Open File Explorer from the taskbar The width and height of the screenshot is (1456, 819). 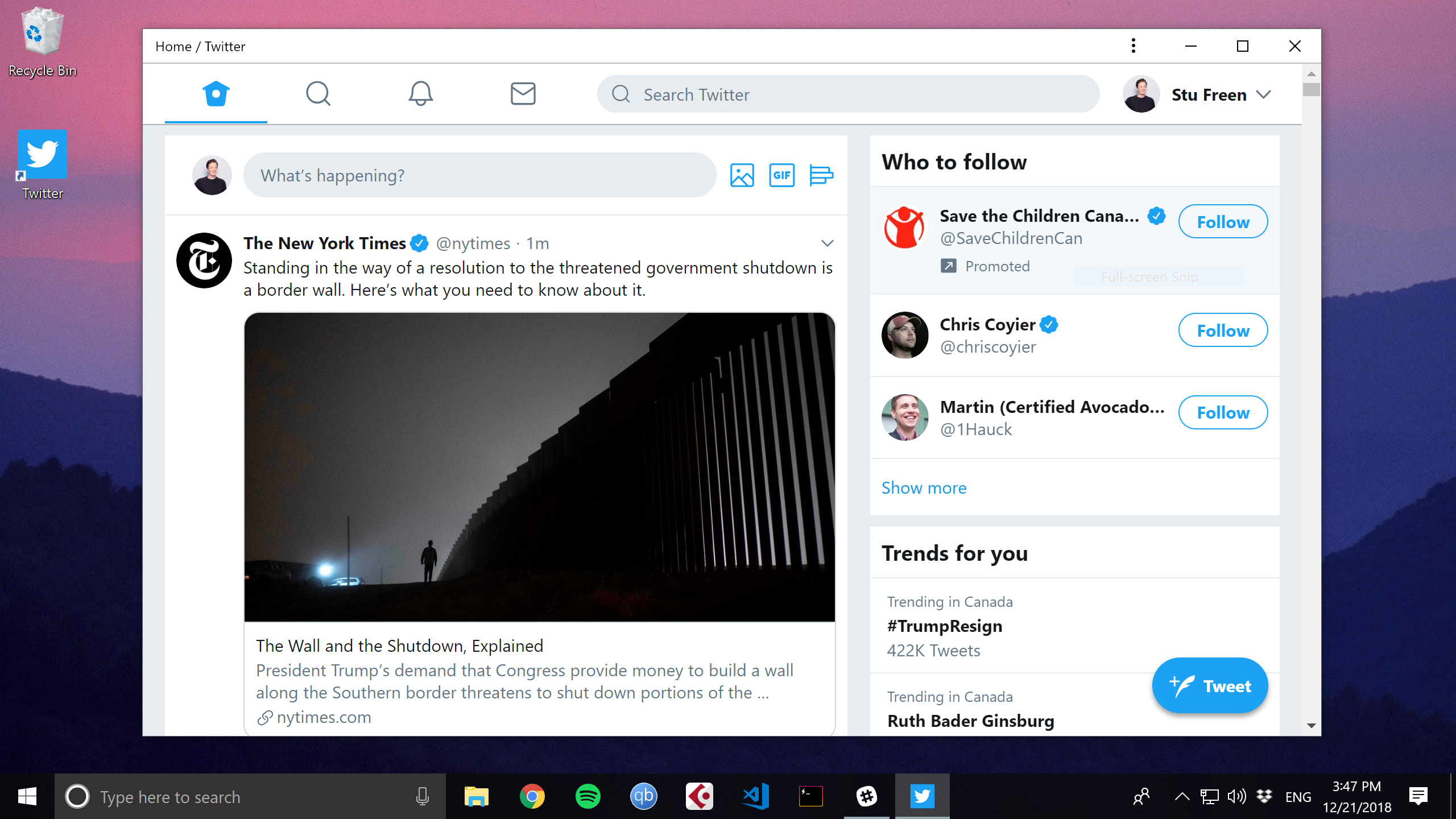(477, 796)
